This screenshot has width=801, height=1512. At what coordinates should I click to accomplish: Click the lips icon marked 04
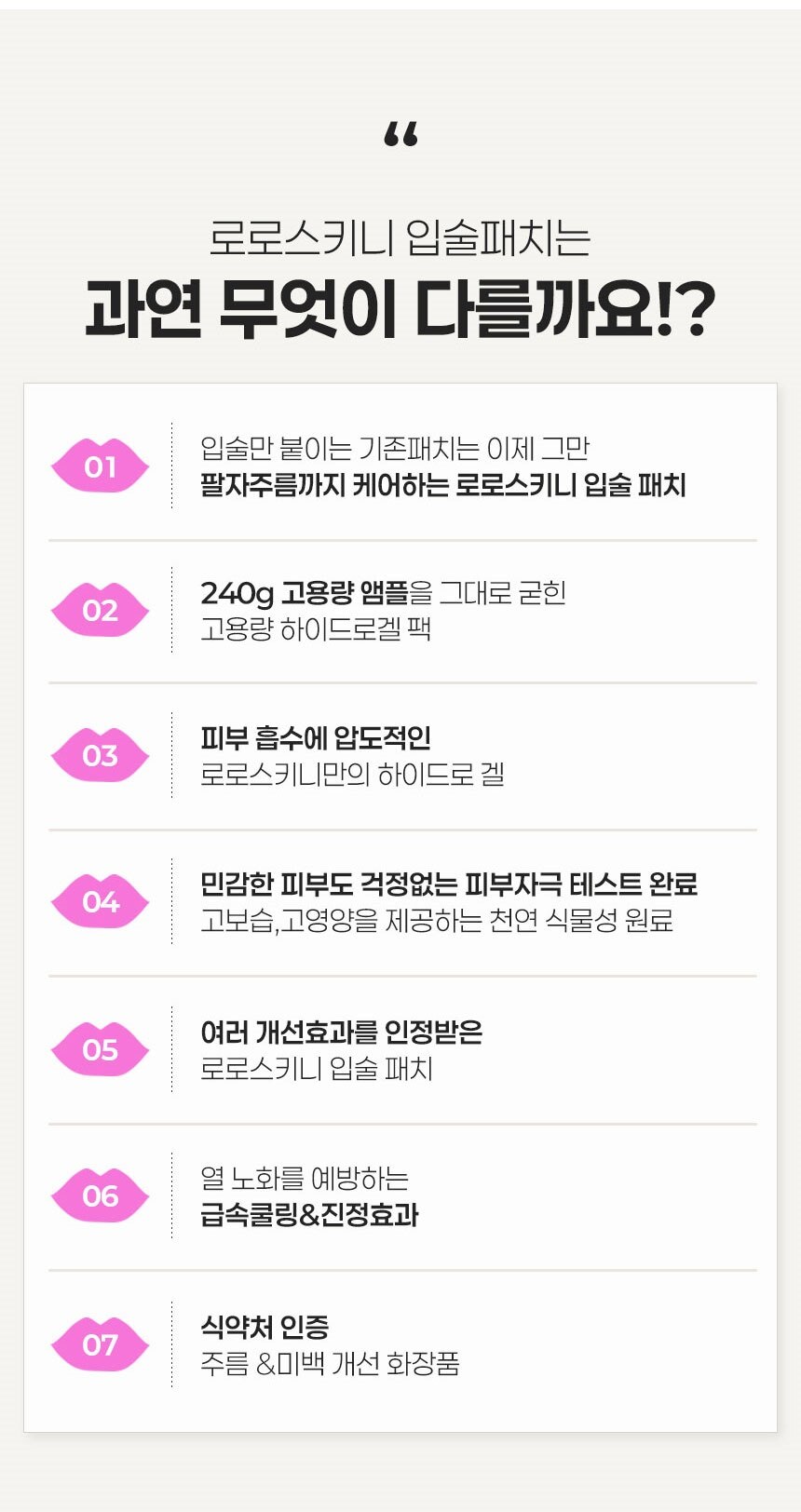pos(100,901)
